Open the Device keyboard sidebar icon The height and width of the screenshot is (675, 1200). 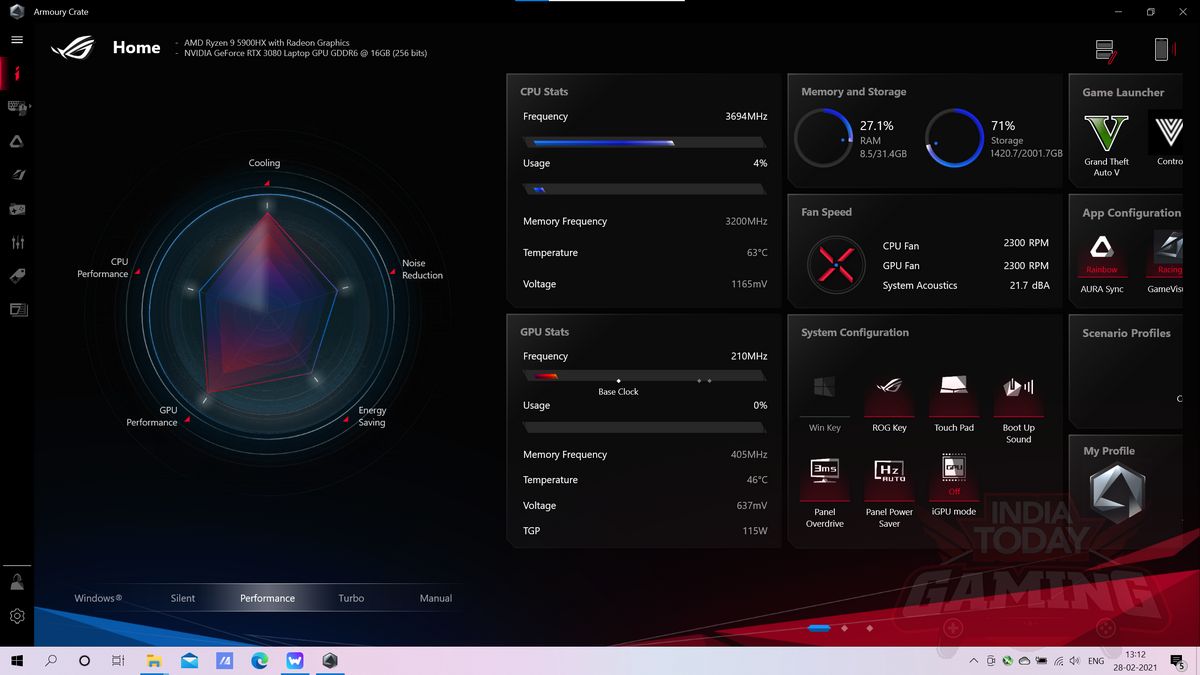(x=17, y=107)
